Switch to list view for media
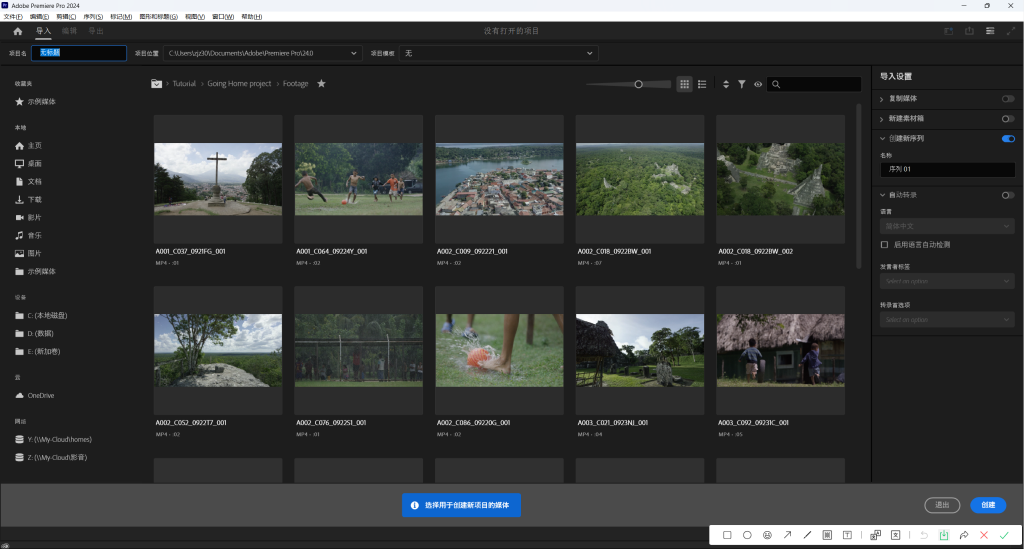Viewport: 1024px width, 549px height. [702, 85]
